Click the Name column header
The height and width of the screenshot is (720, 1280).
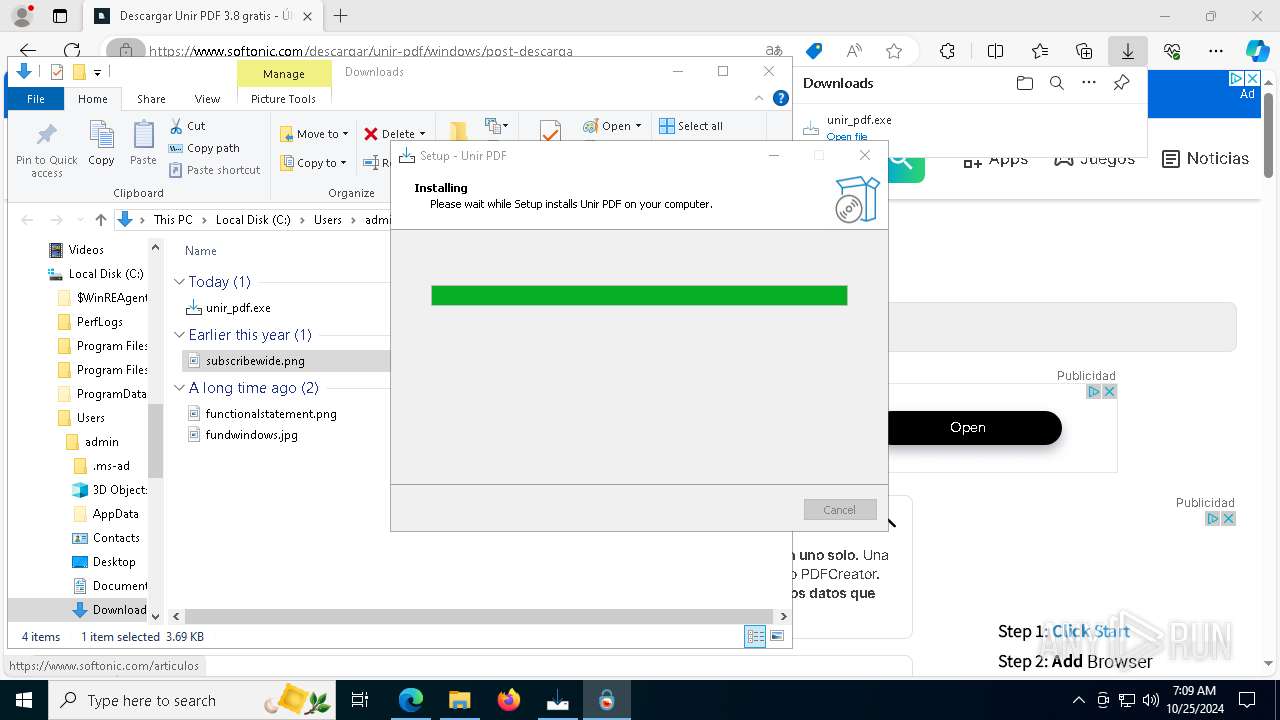tap(201, 251)
